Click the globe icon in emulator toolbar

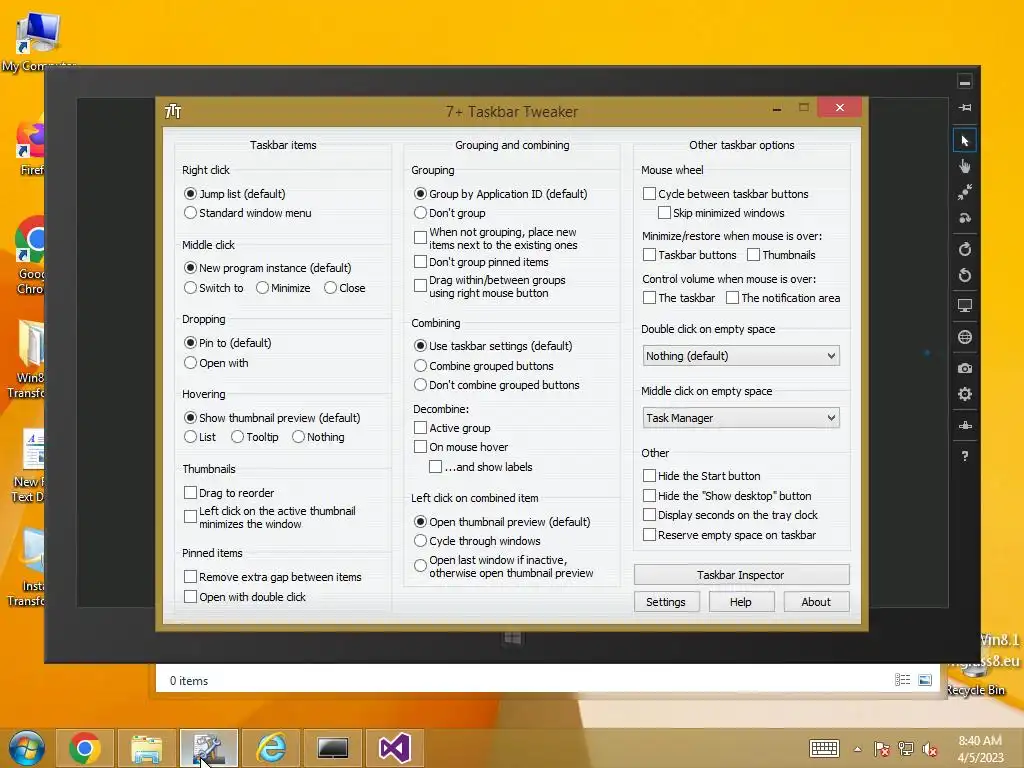tap(965, 337)
